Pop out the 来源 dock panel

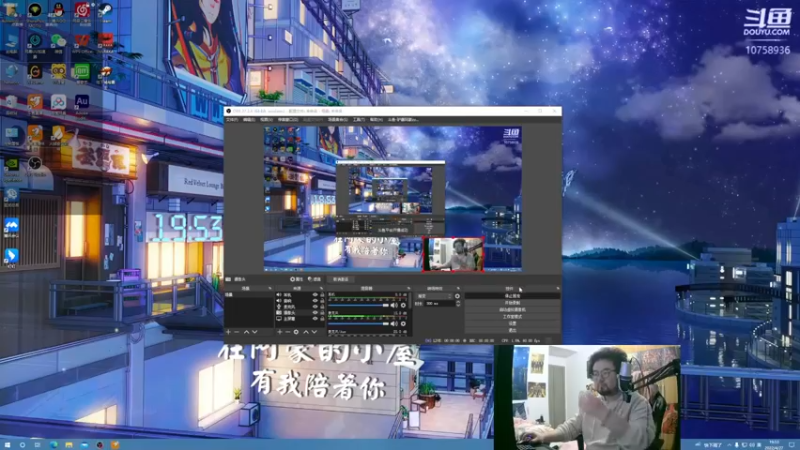[x=321, y=288]
